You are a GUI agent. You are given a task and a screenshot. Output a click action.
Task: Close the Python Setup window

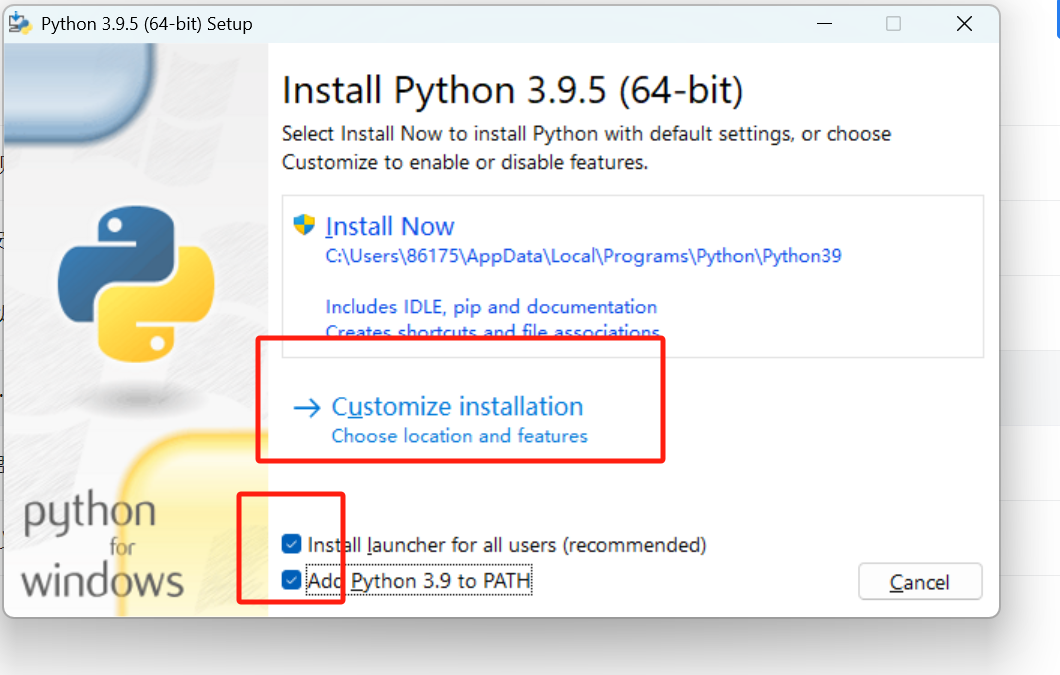point(964,24)
